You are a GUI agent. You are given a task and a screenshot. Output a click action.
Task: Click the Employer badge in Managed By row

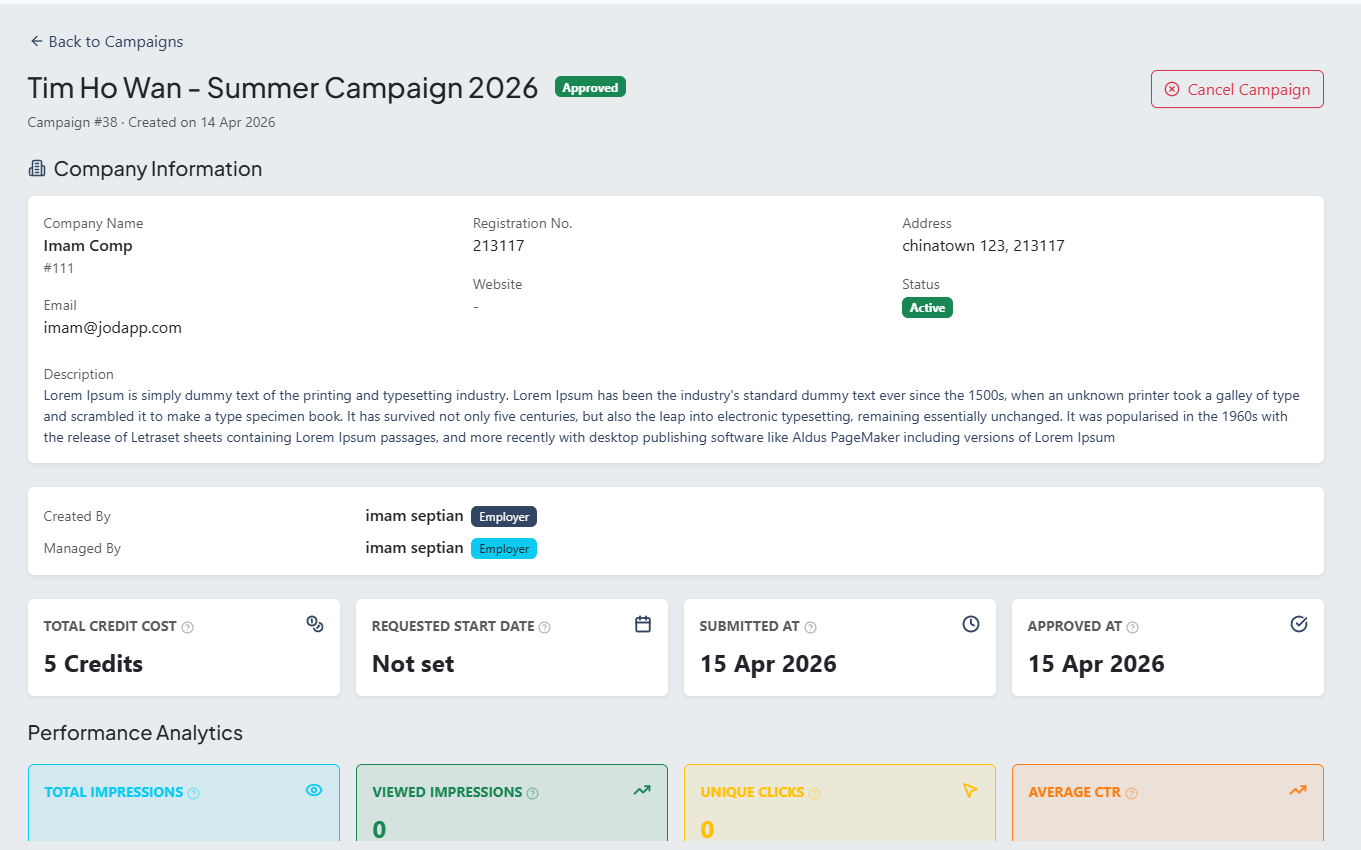coord(504,549)
